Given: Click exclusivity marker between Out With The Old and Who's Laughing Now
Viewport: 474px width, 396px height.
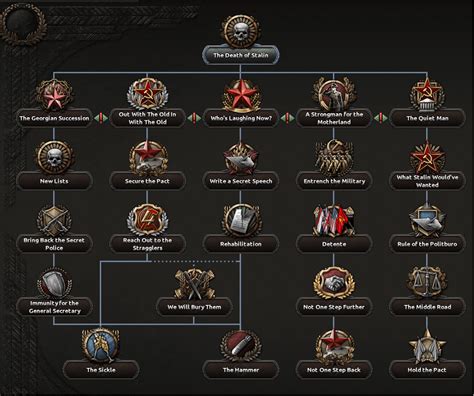Looking at the screenshot, I should pos(194,118).
